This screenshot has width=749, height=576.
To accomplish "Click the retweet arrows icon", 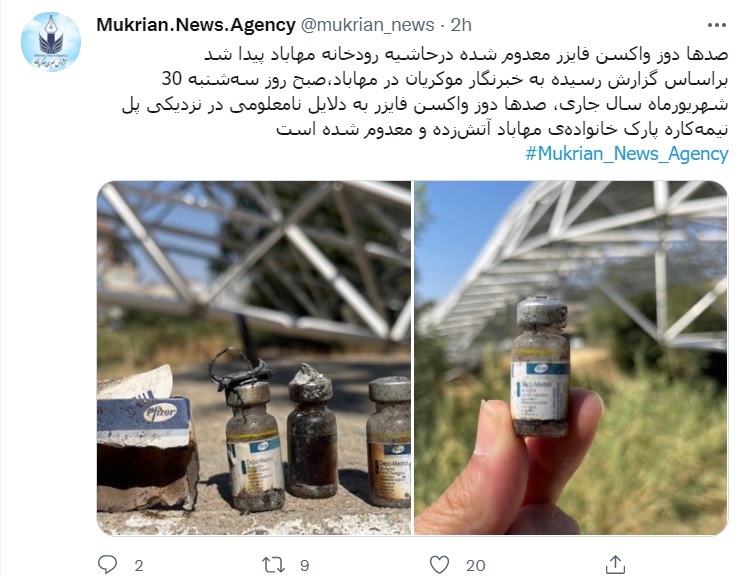I will point(274,565).
